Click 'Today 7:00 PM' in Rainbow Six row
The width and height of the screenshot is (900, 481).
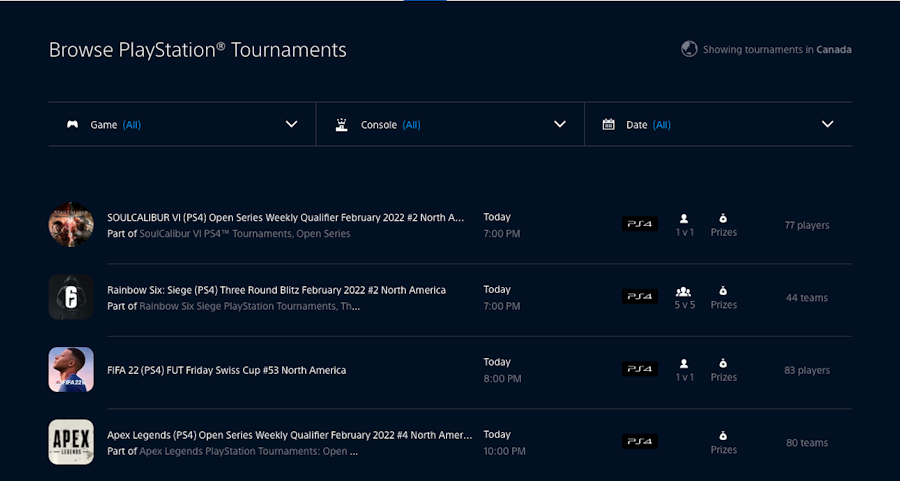point(502,297)
